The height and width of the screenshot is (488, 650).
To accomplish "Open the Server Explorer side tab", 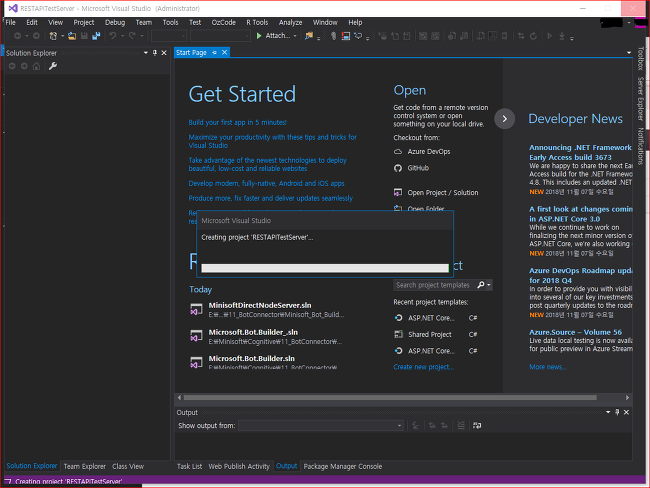I will pyautogui.click(x=640, y=99).
